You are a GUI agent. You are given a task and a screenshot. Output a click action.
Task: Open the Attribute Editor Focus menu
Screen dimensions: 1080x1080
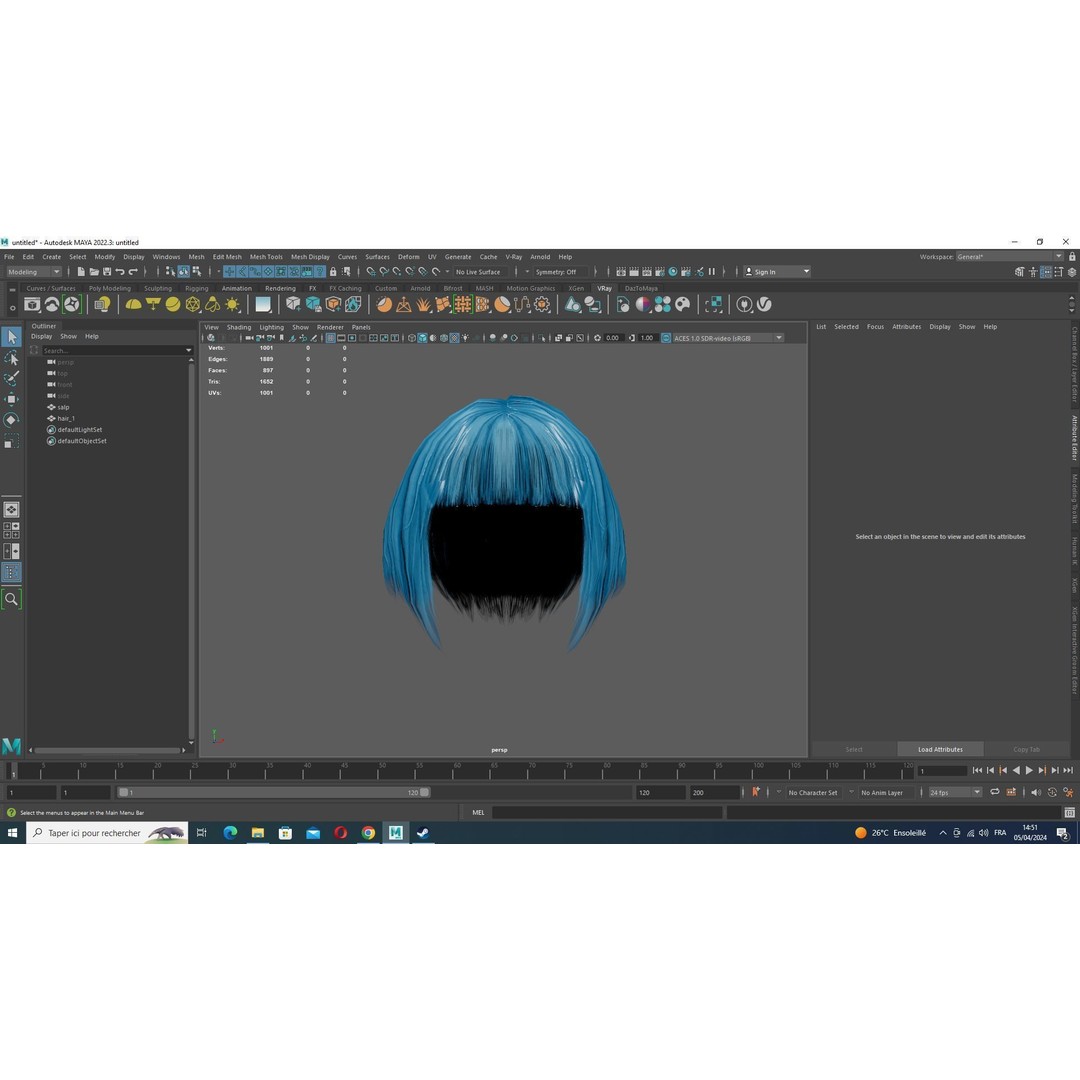tap(875, 327)
